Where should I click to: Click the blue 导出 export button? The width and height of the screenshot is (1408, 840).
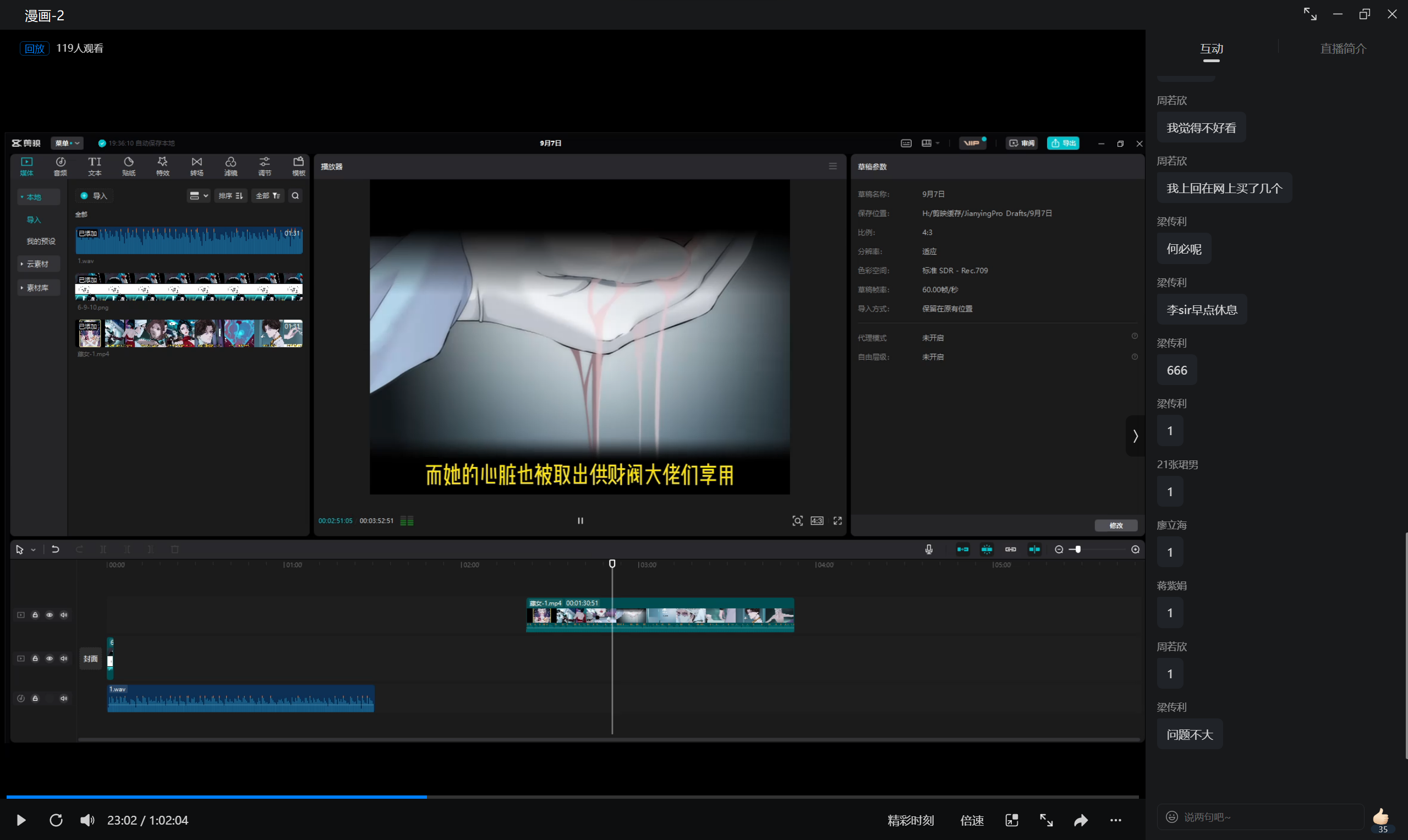(1063, 143)
